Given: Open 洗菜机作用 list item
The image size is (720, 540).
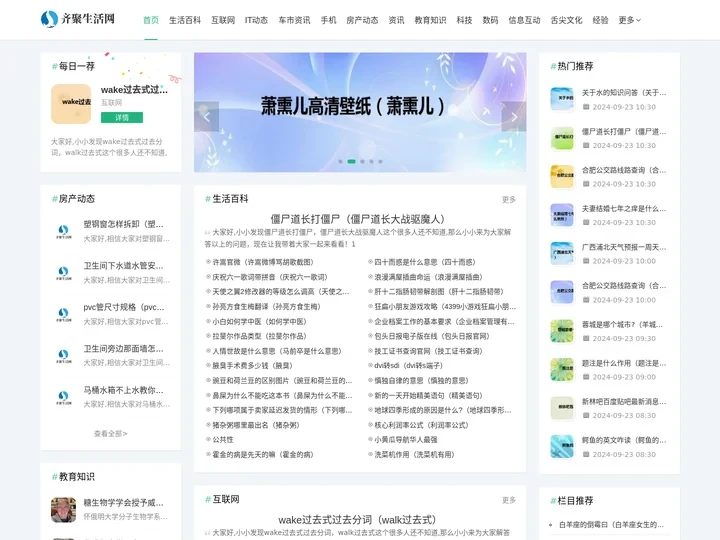Looking at the screenshot, I should [x=414, y=455].
